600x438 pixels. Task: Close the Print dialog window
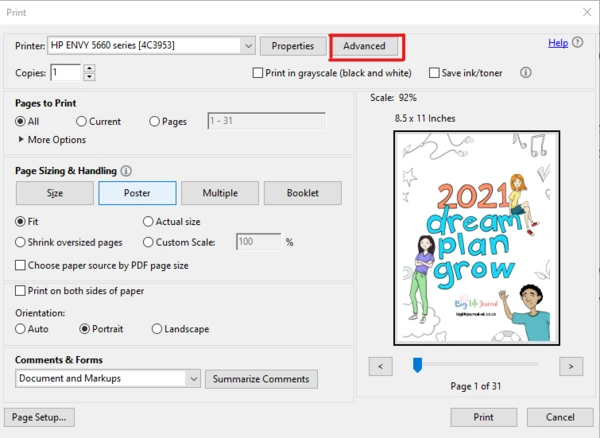pyautogui.click(x=585, y=11)
